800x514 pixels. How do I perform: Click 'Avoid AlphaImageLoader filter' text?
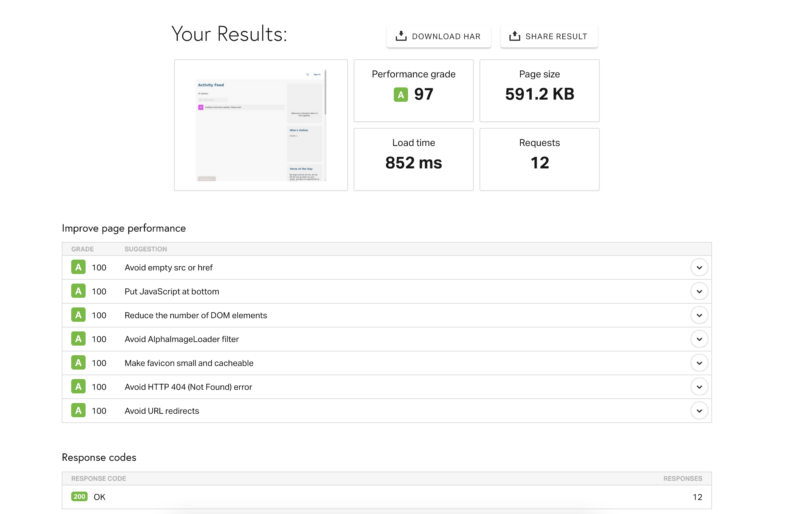(x=182, y=339)
